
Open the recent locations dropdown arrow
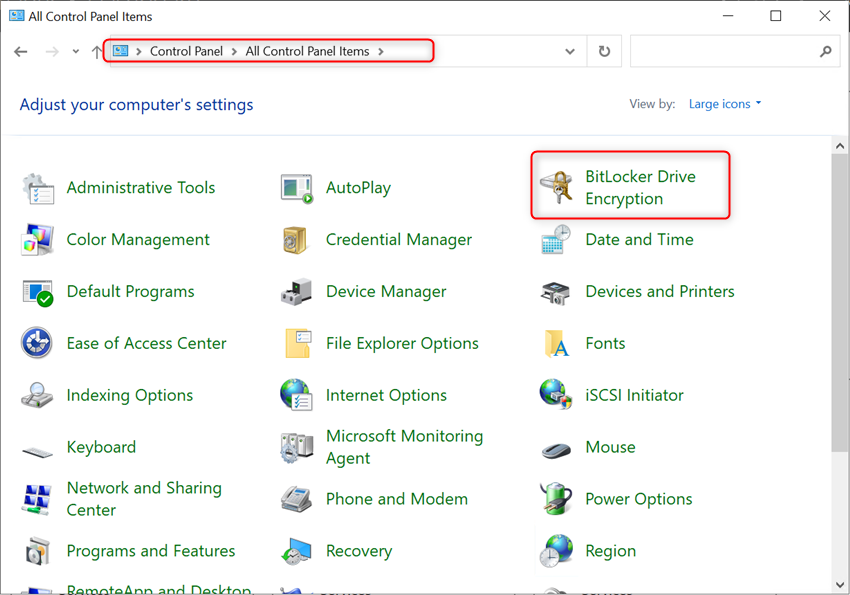tap(76, 51)
